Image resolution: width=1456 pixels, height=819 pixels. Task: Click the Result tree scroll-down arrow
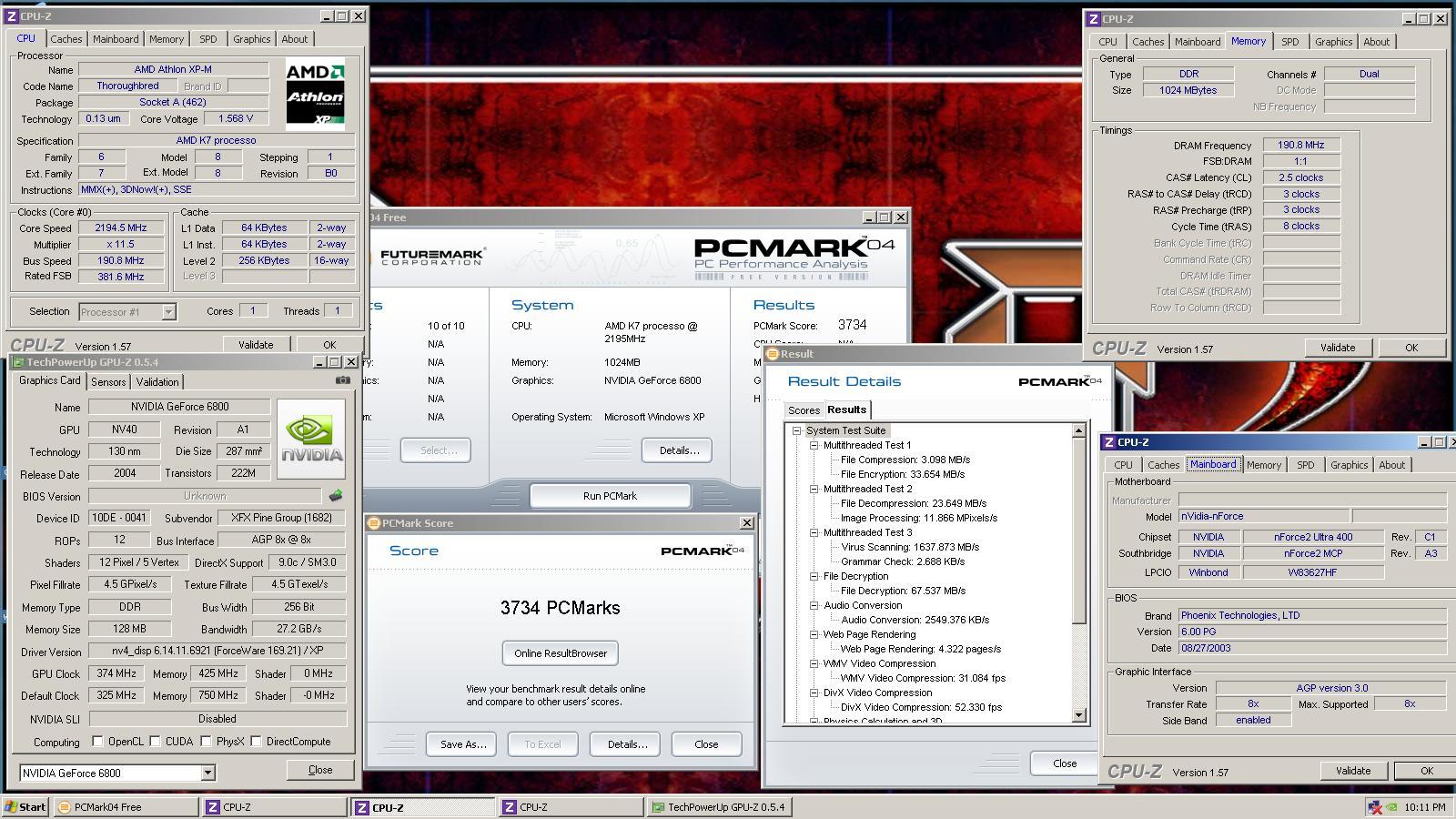1079,716
